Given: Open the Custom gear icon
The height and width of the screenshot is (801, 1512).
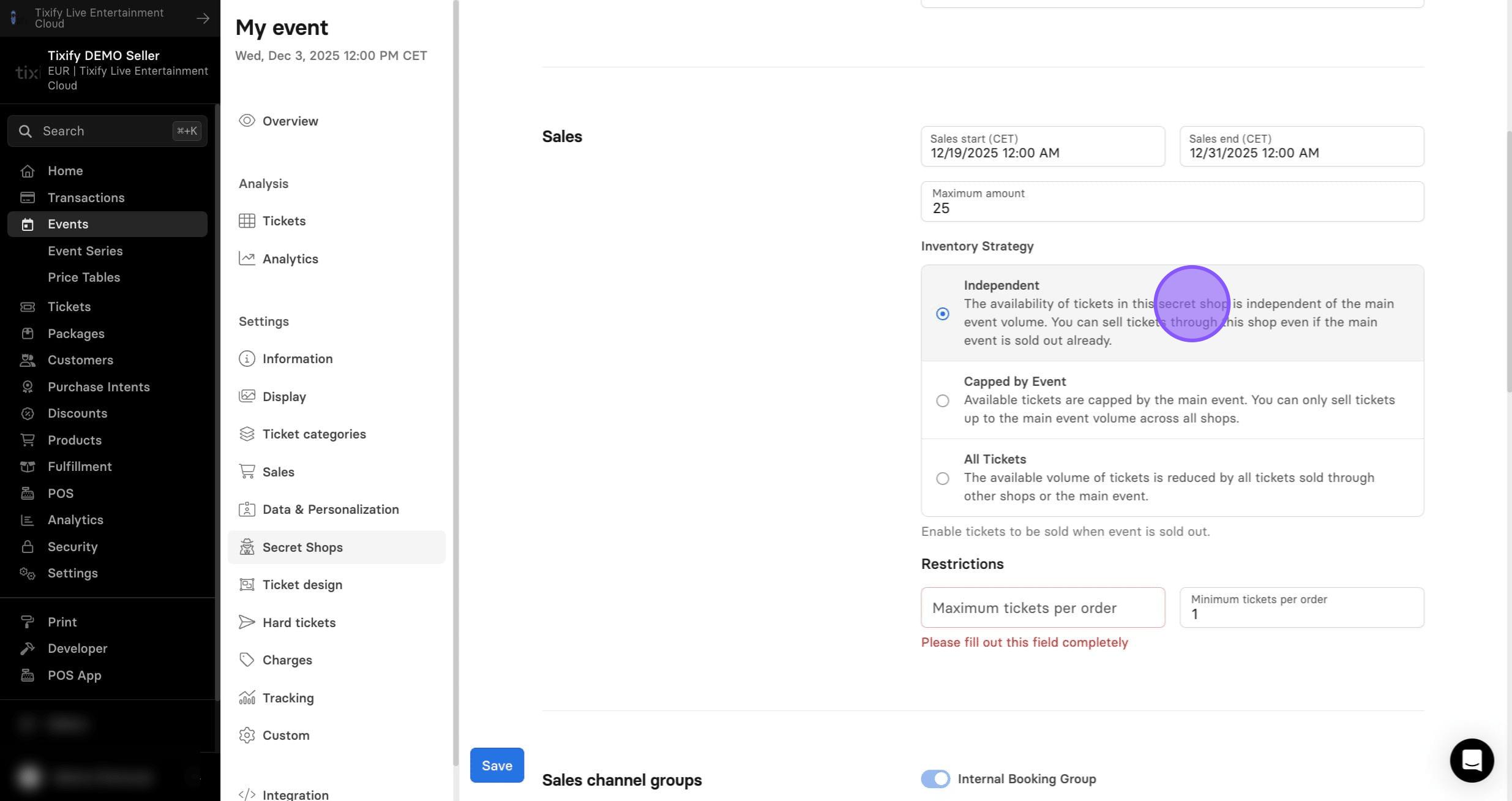Looking at the screenshot, I should tap(247, 735).
